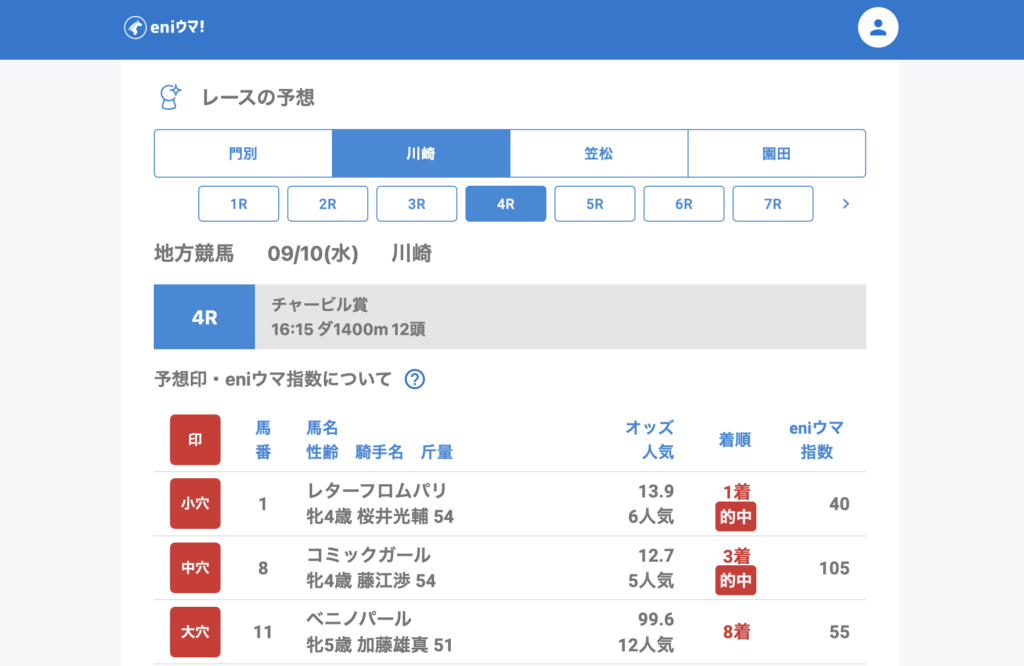The height and width of the screenshot is (666, 1024).
Task: Click the race prediction icon beside heading
Action: coord(171,97)
